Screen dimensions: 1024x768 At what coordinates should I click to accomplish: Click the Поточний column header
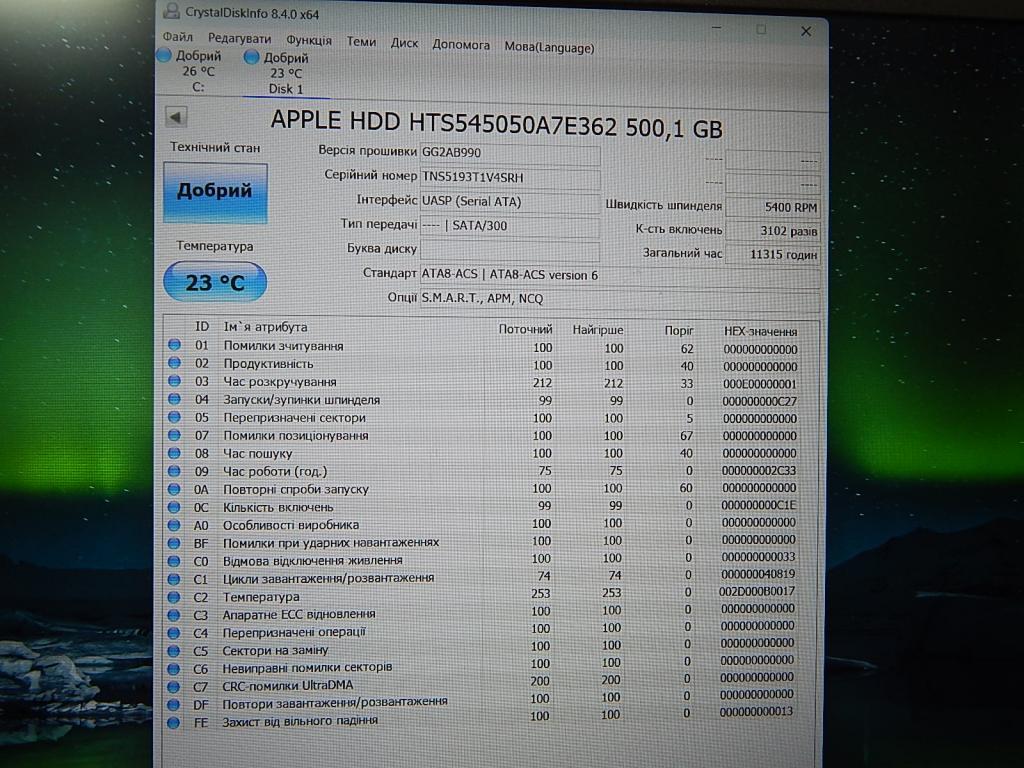coord(525,329)
